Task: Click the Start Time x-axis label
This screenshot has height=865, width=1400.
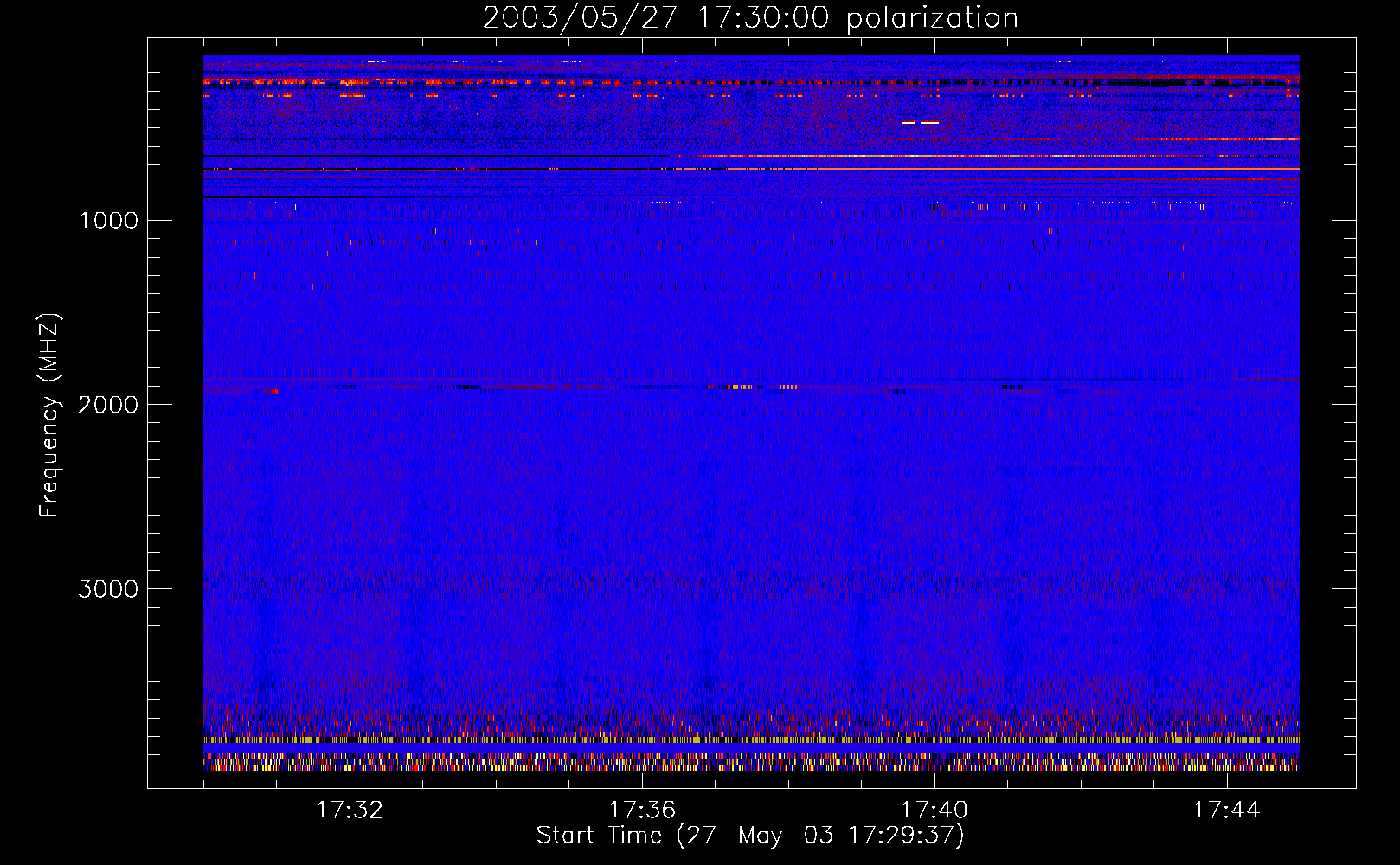Action: tap(749, 836)
